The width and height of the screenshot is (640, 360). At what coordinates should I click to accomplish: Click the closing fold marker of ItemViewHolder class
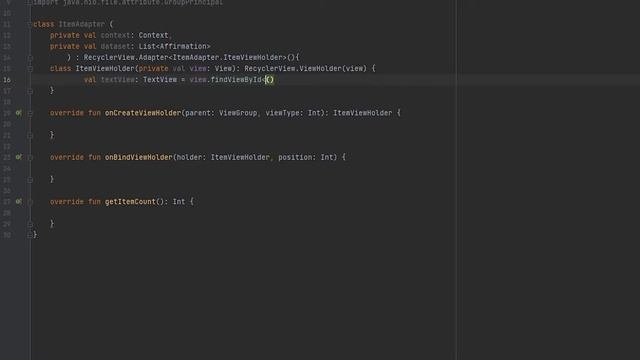30,91
